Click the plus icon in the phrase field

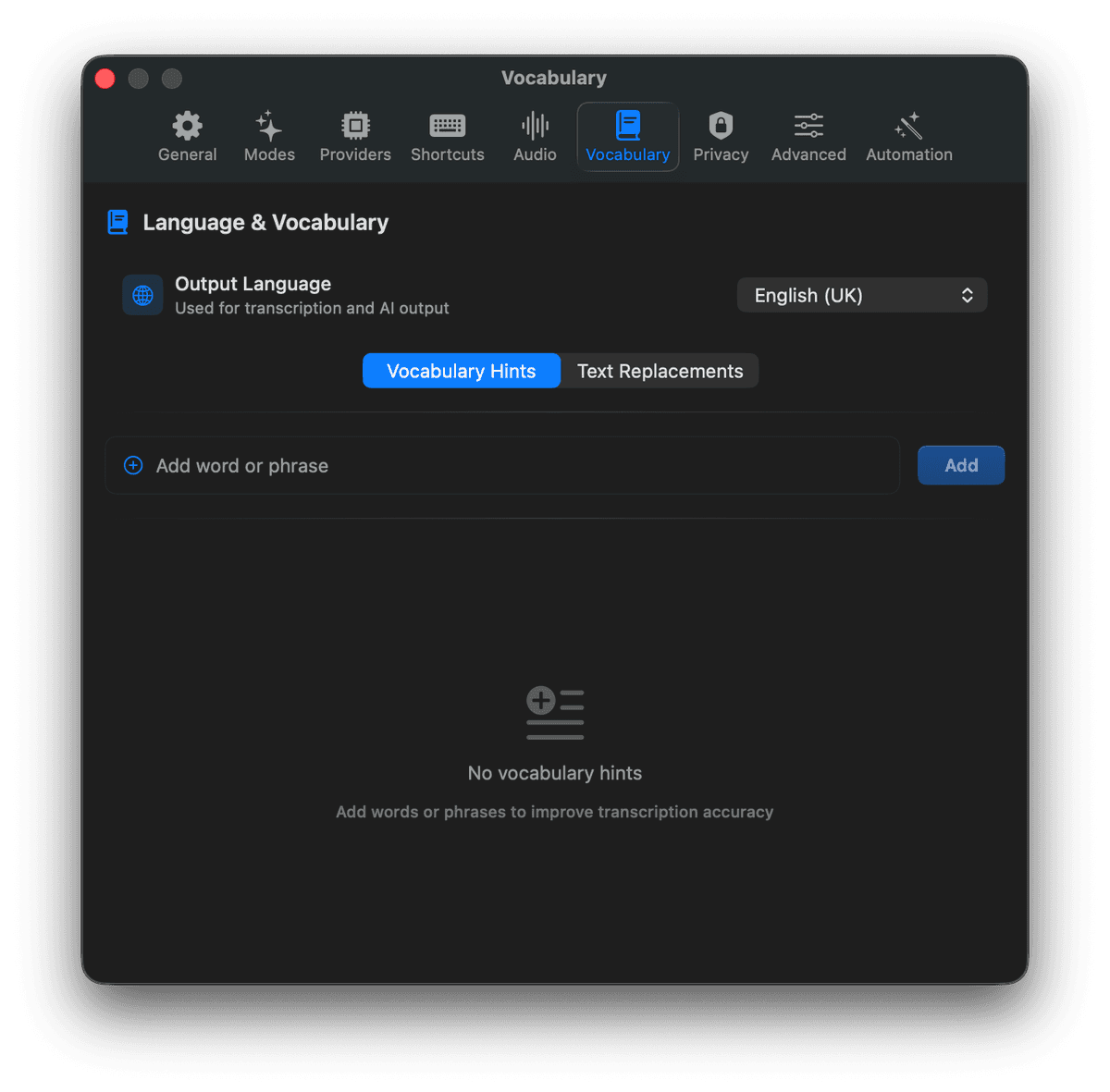[133, 465]
